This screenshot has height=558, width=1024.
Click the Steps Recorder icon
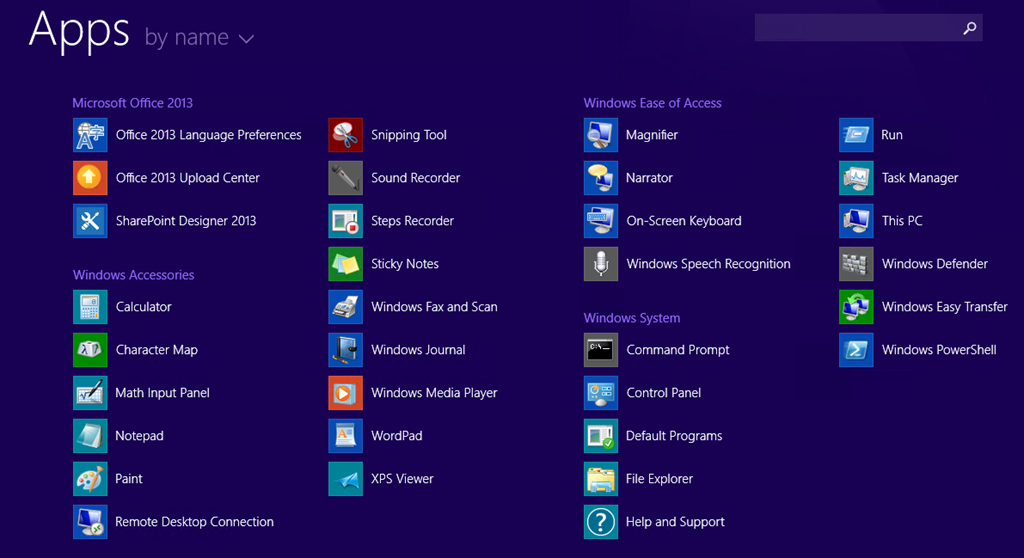pyautogui.click(x=345, y=221)
